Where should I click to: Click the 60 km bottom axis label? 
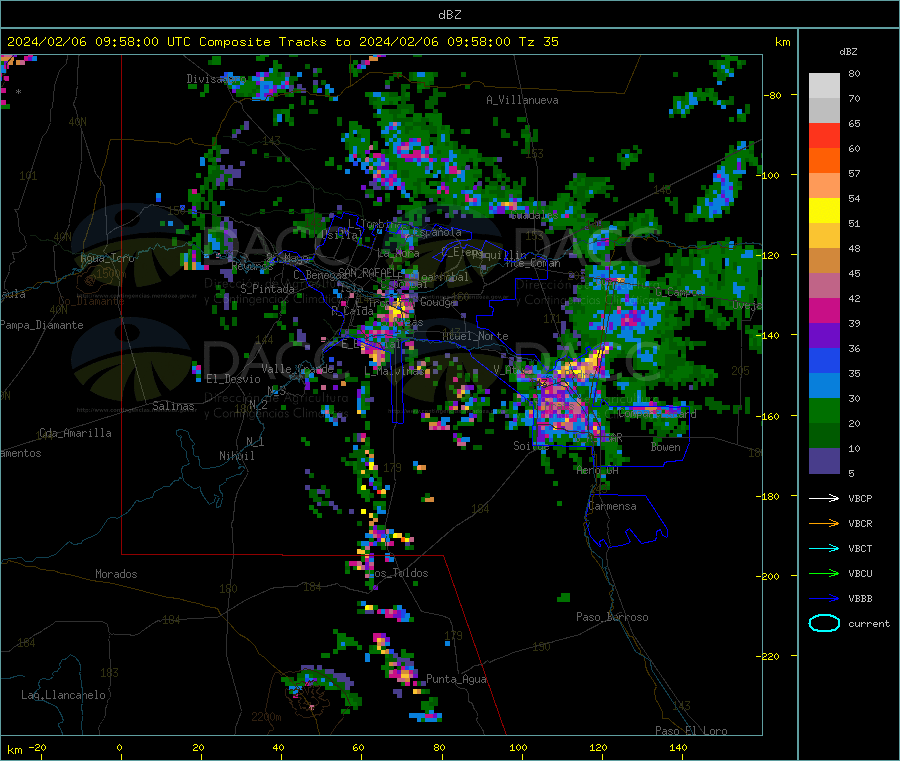[x=358, y=747]
